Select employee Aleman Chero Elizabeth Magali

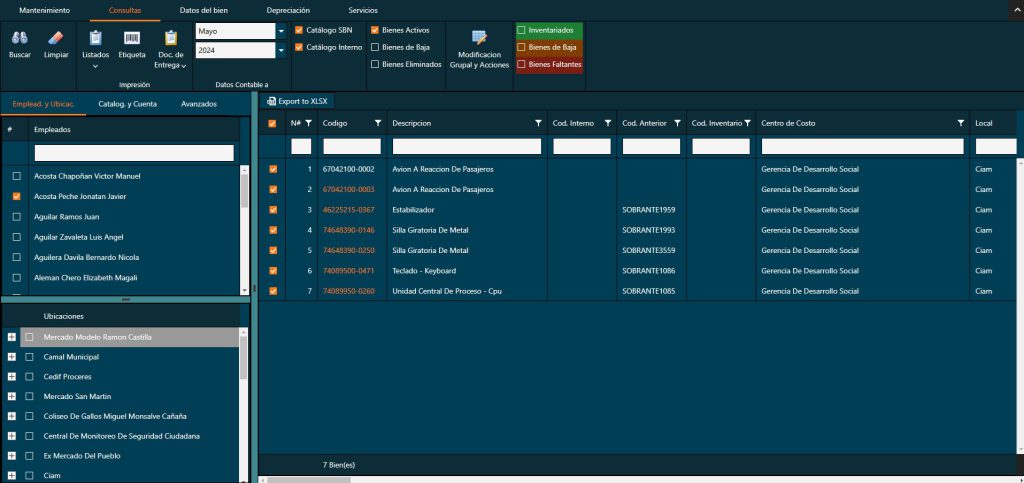point(17,277)
